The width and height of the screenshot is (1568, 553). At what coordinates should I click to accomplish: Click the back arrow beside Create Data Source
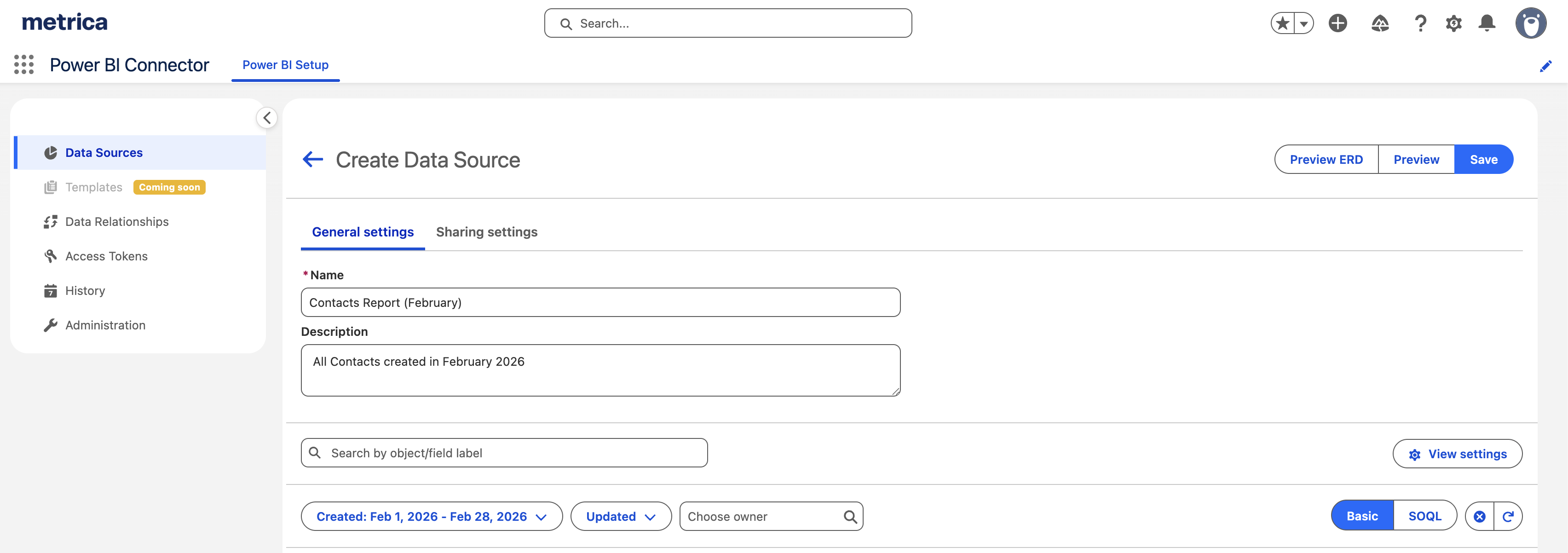click(x=313, y=159)
